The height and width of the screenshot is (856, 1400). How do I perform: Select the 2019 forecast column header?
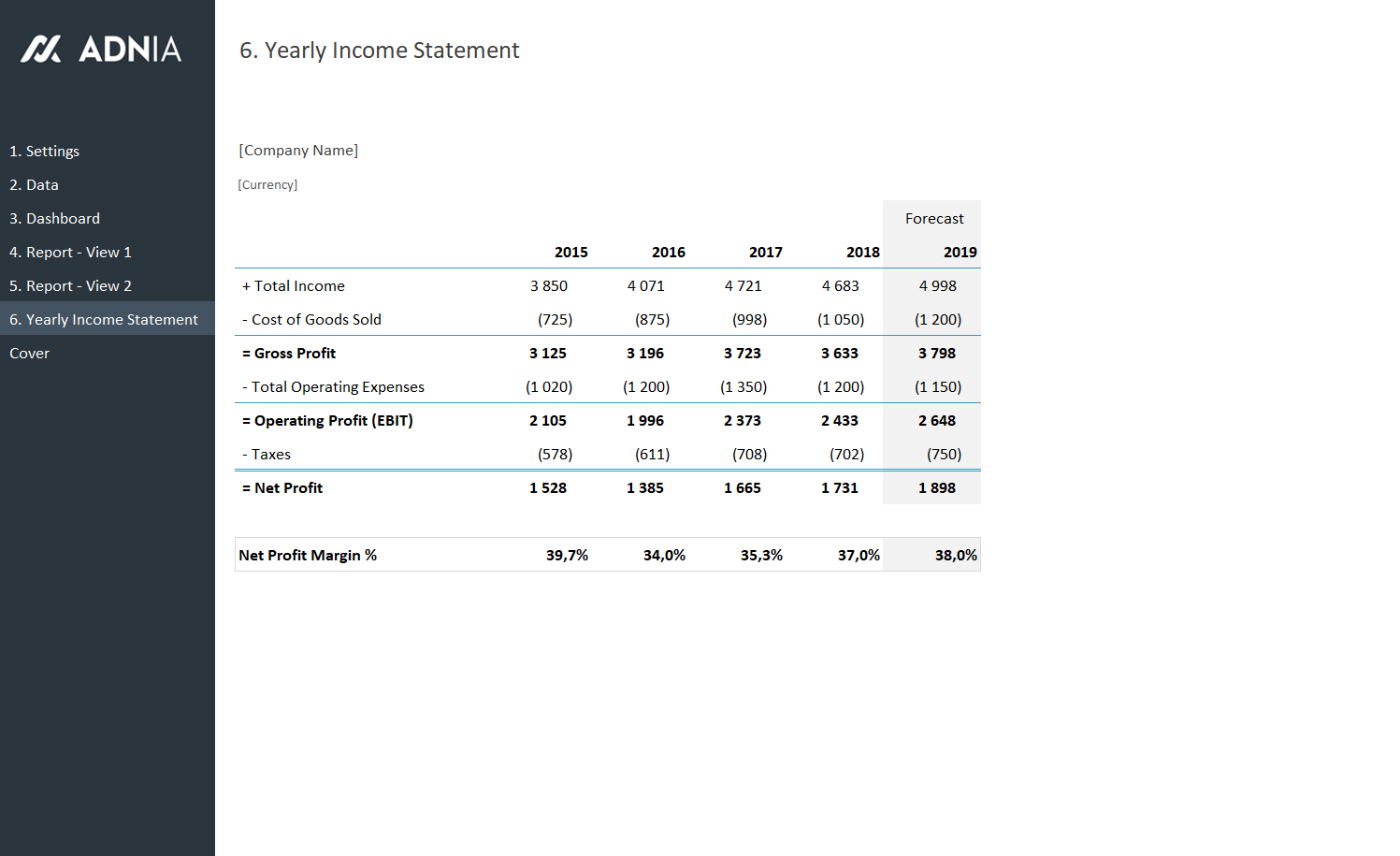(960, 252)
